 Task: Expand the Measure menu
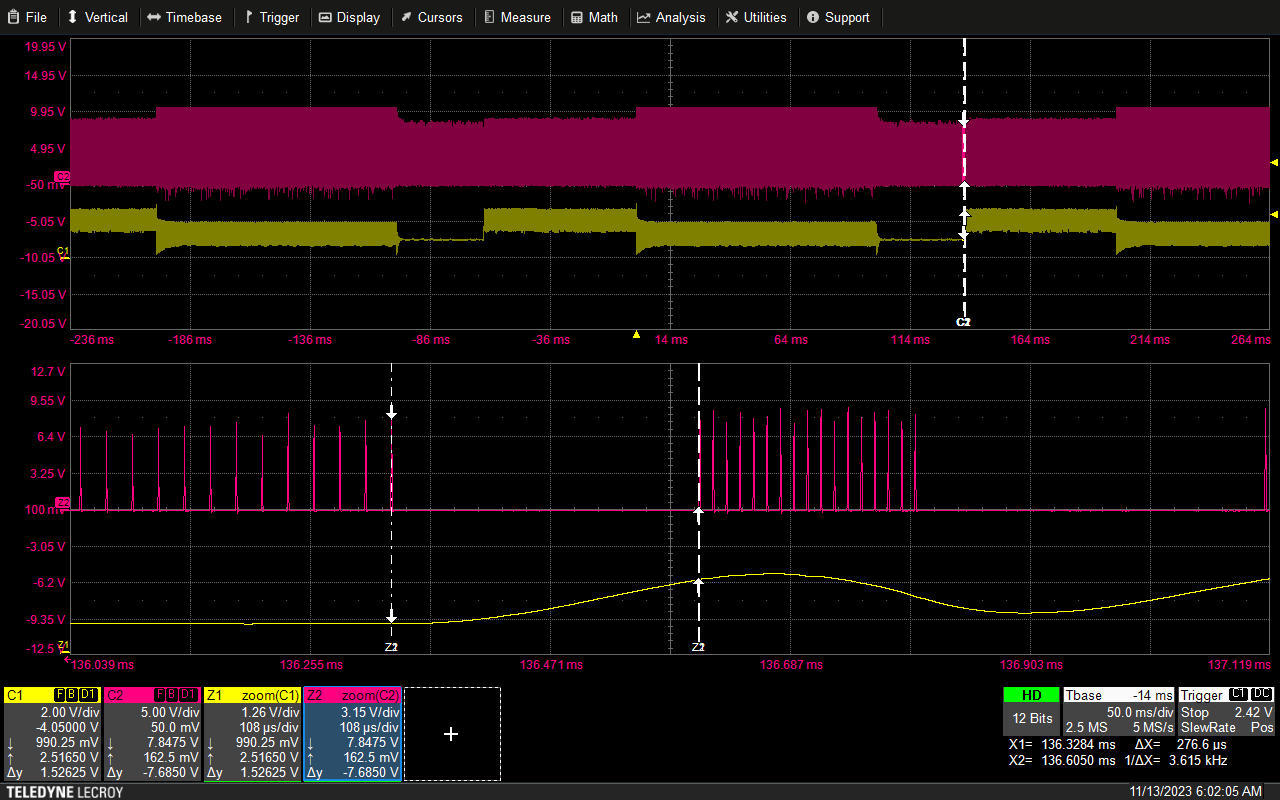tap(516, 17)
